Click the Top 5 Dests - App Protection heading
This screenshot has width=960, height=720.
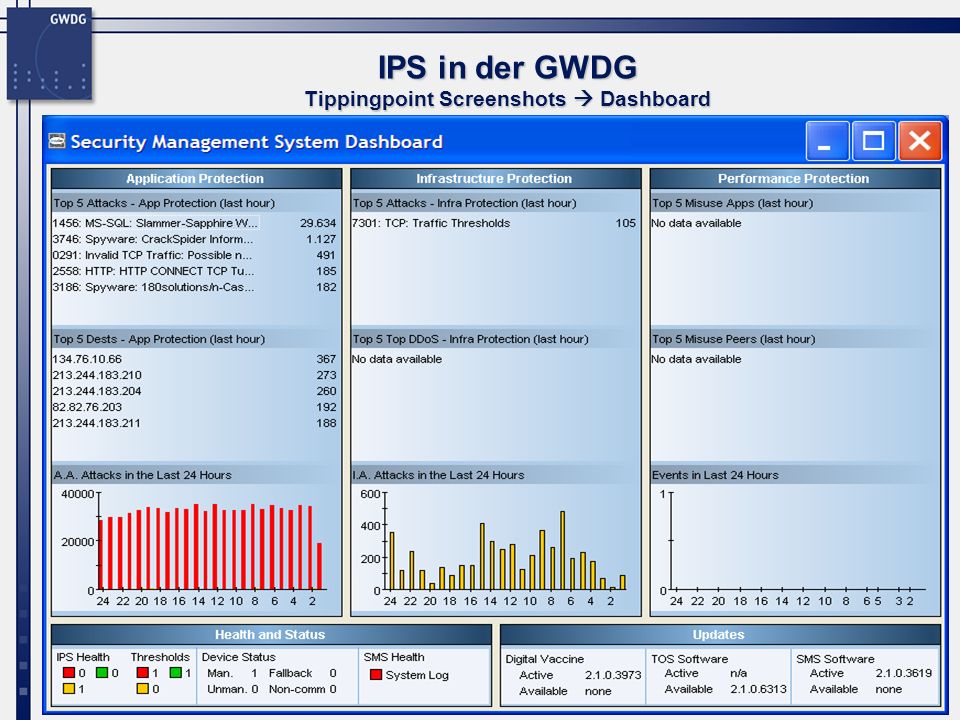pyautogui.click(x=159, y=339)
